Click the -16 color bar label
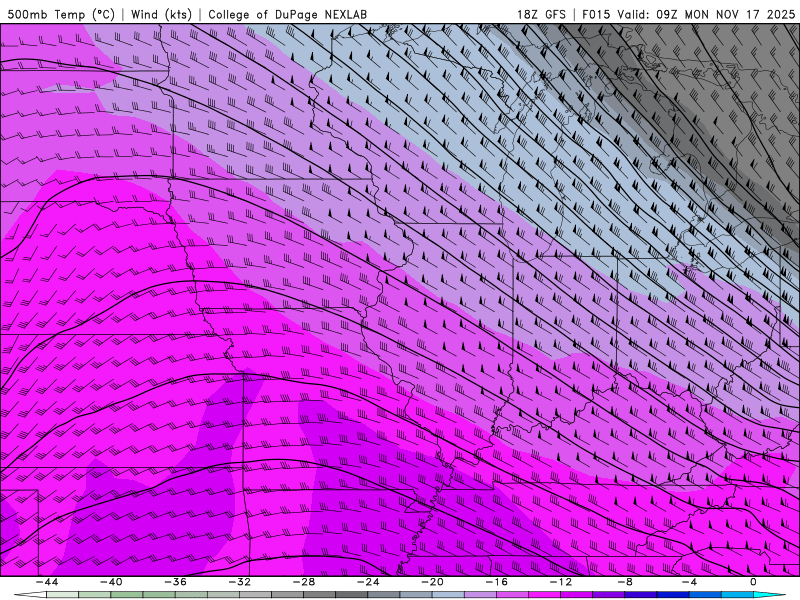Viewport: 800px width, 600px height. pyautogui.click(x=497, y=582)
